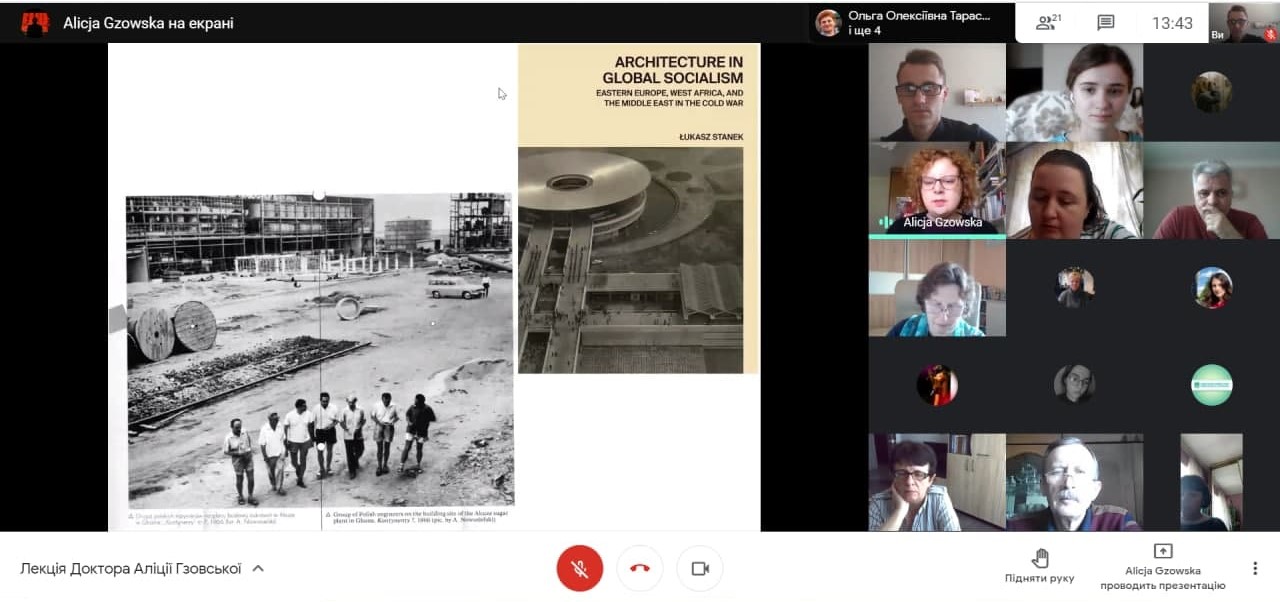Open the participants list icon

[1047, 23]
